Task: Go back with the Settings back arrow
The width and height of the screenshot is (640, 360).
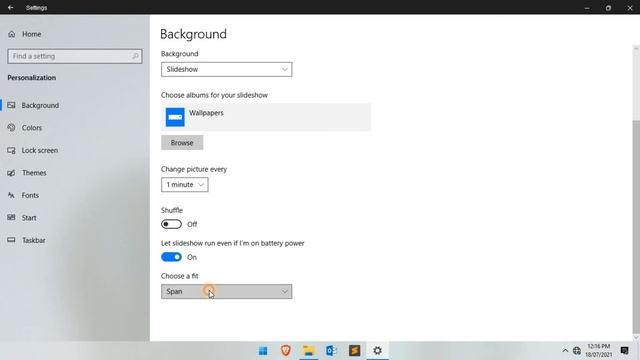Action: [x=11, y=7]
